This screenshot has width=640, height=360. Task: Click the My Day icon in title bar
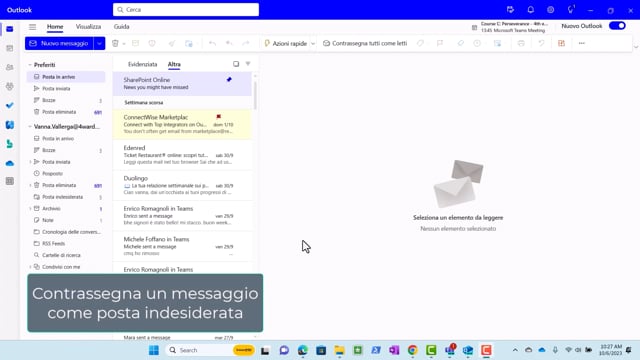pyautogui.click(x=510, y=10)
